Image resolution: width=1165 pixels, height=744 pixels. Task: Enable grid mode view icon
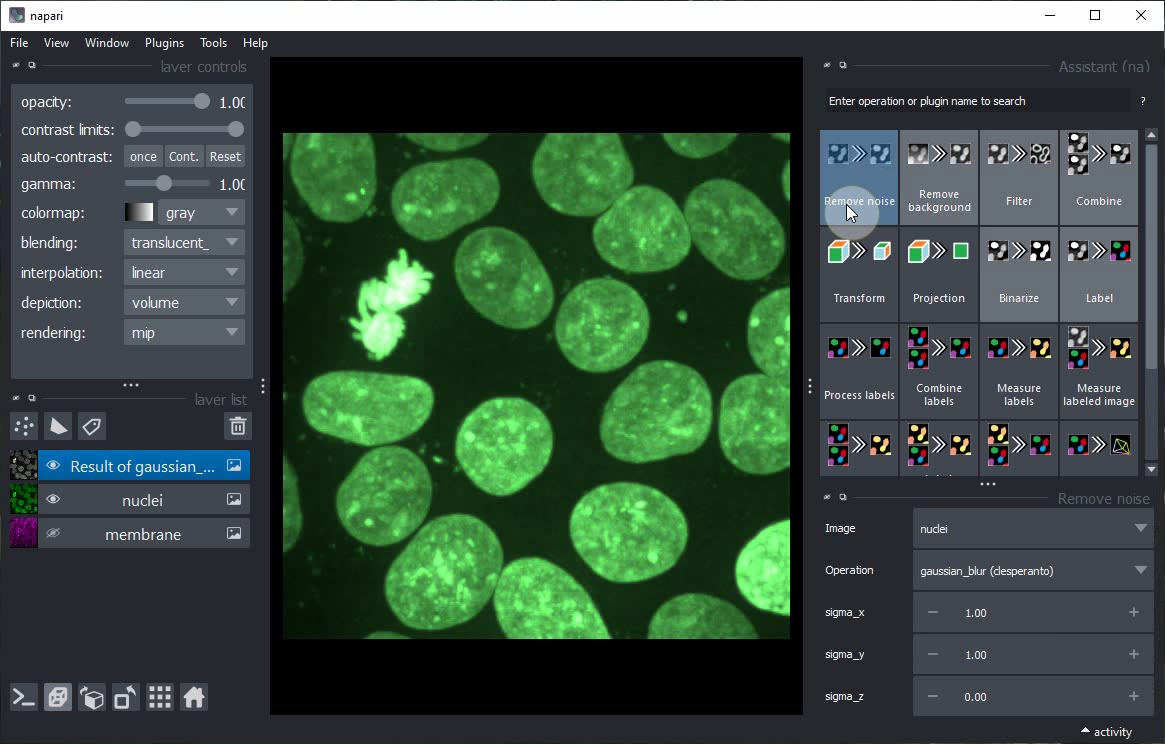pyautogui.click(x=160, y=697)
